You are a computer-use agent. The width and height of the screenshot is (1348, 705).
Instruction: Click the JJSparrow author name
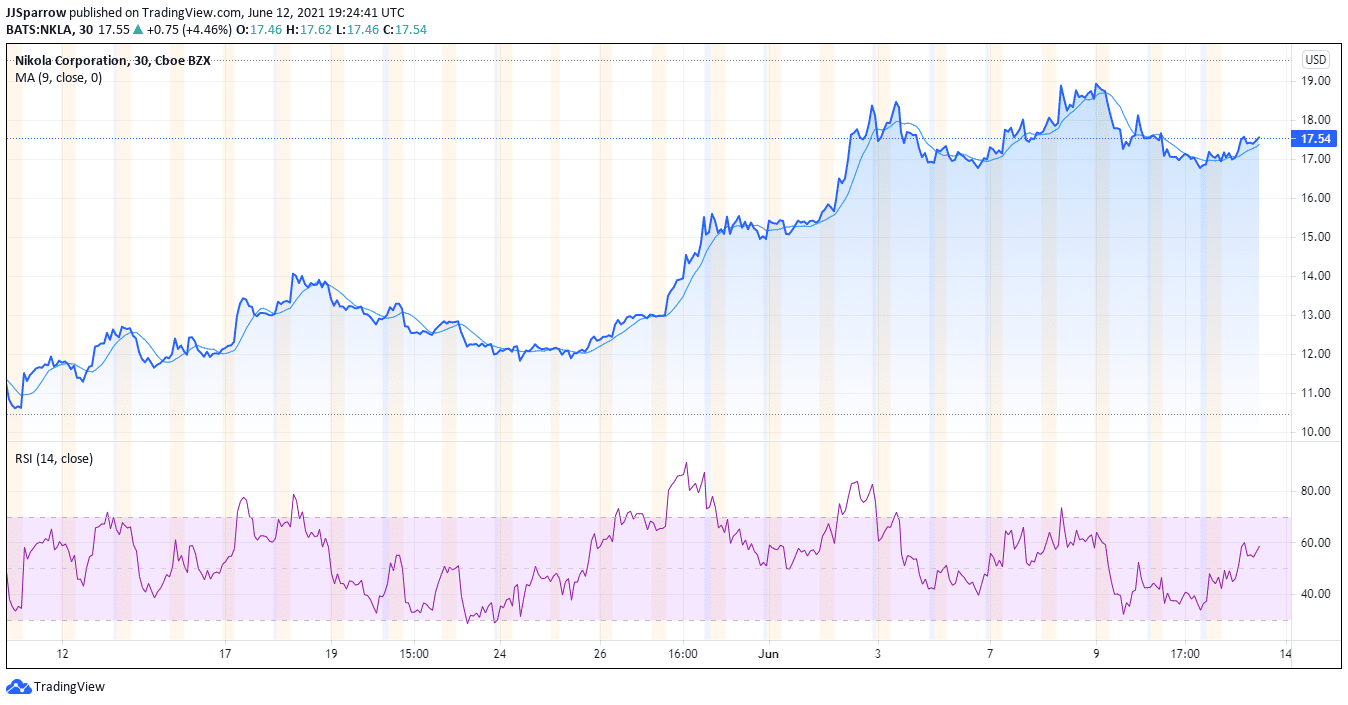(x=38, y=13)
